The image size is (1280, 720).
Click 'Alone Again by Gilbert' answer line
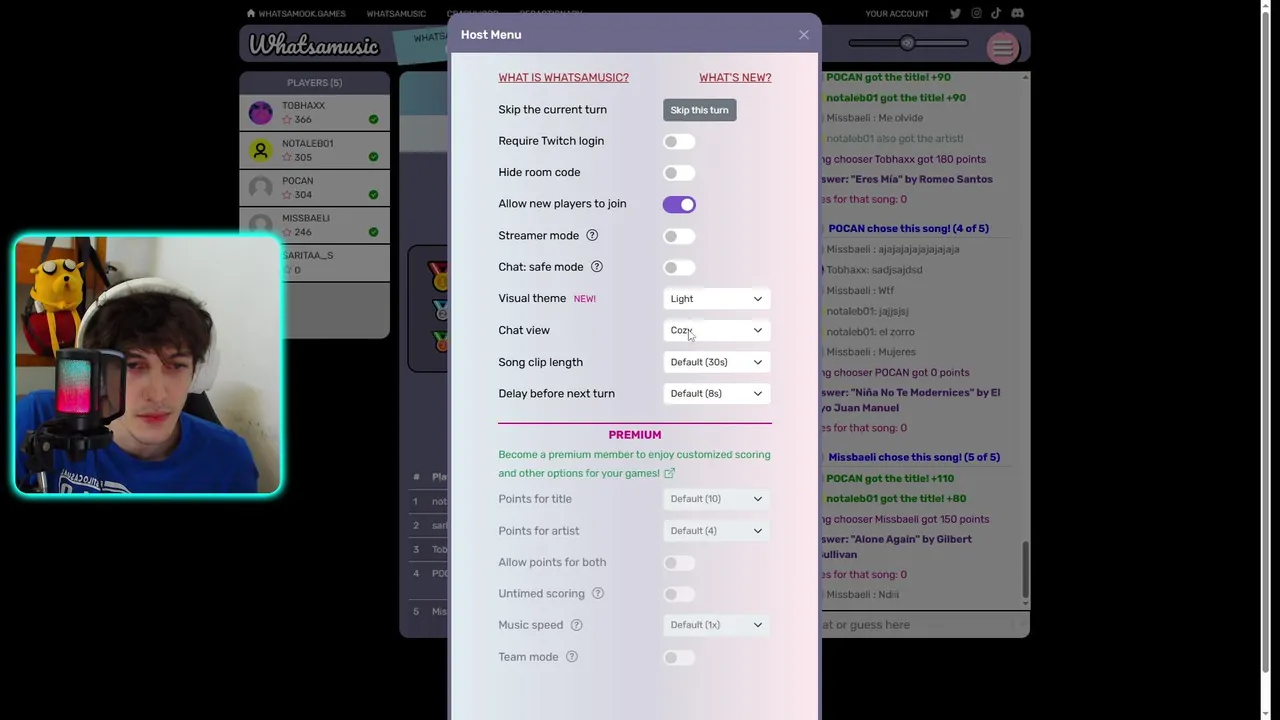[x=897, y=547]
